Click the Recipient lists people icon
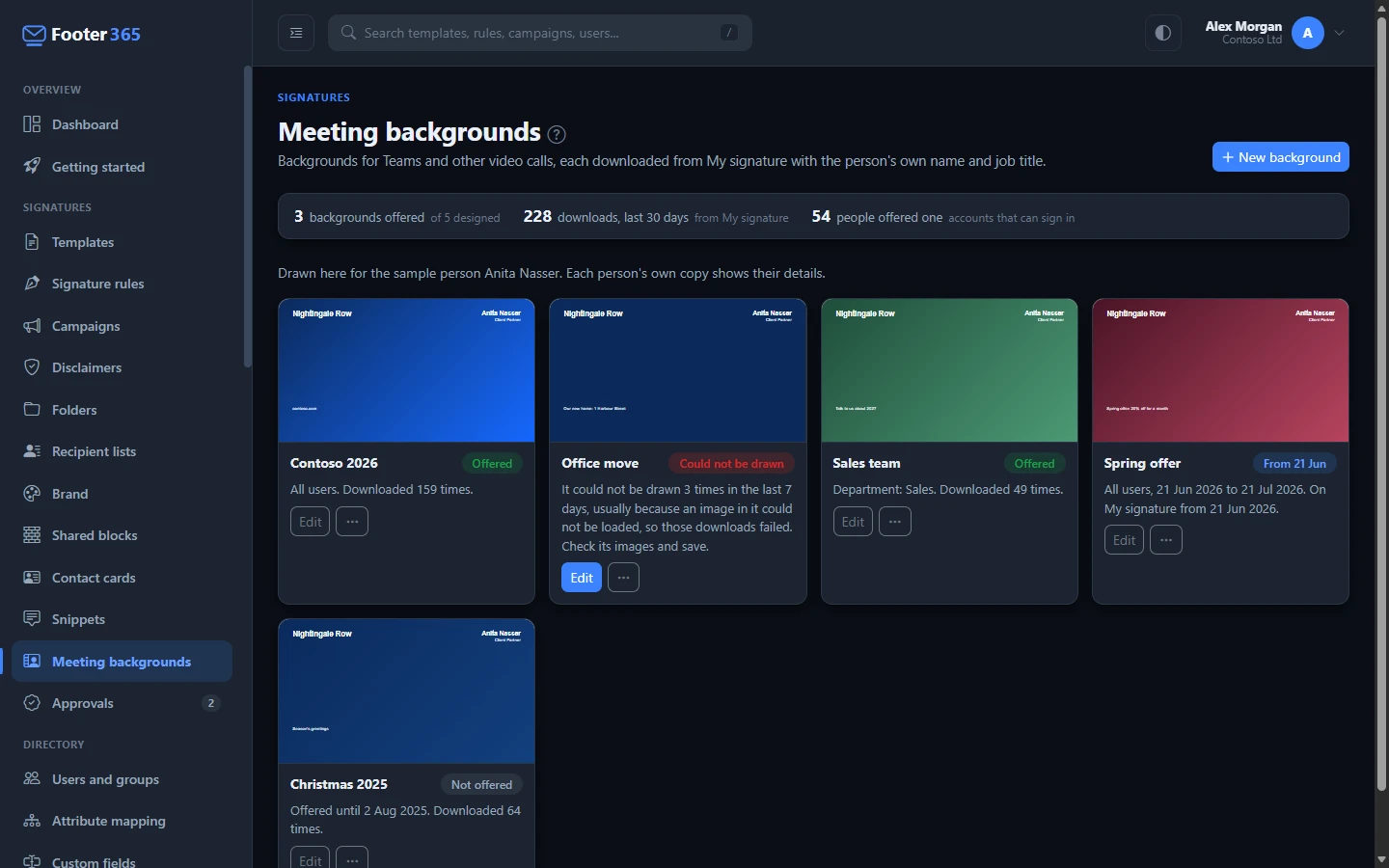Viewport: 1389px width, 868px height. pos(32,451)
